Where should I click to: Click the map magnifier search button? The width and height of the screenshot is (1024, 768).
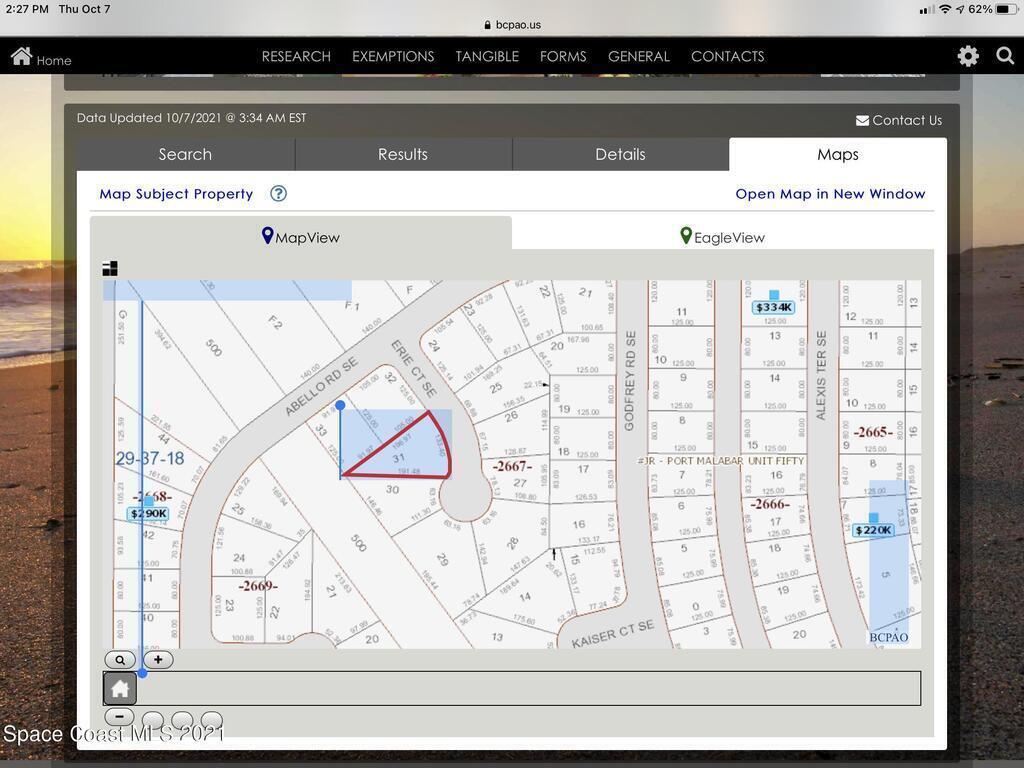(x=120, y=660)
